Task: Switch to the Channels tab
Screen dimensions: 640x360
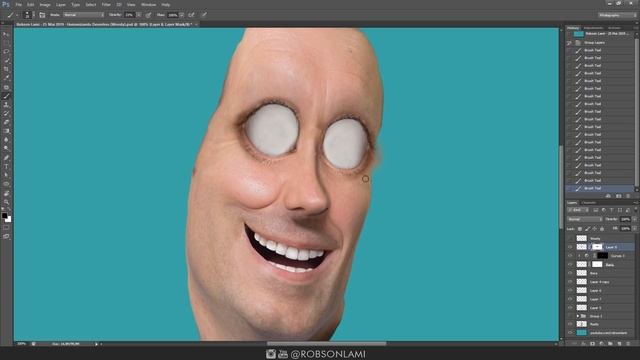Action: click(589, 202)
